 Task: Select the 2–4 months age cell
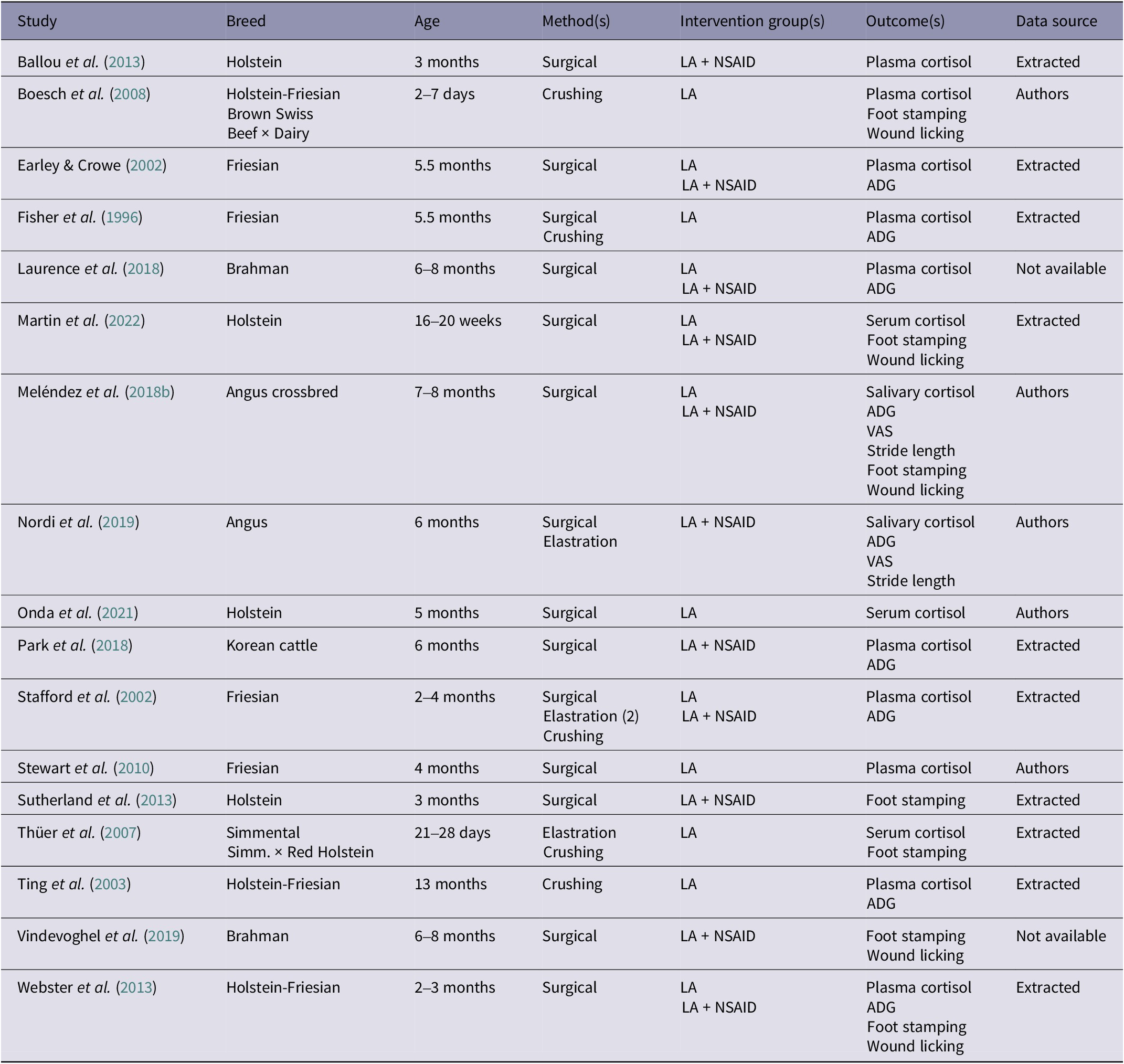[454, 696]
